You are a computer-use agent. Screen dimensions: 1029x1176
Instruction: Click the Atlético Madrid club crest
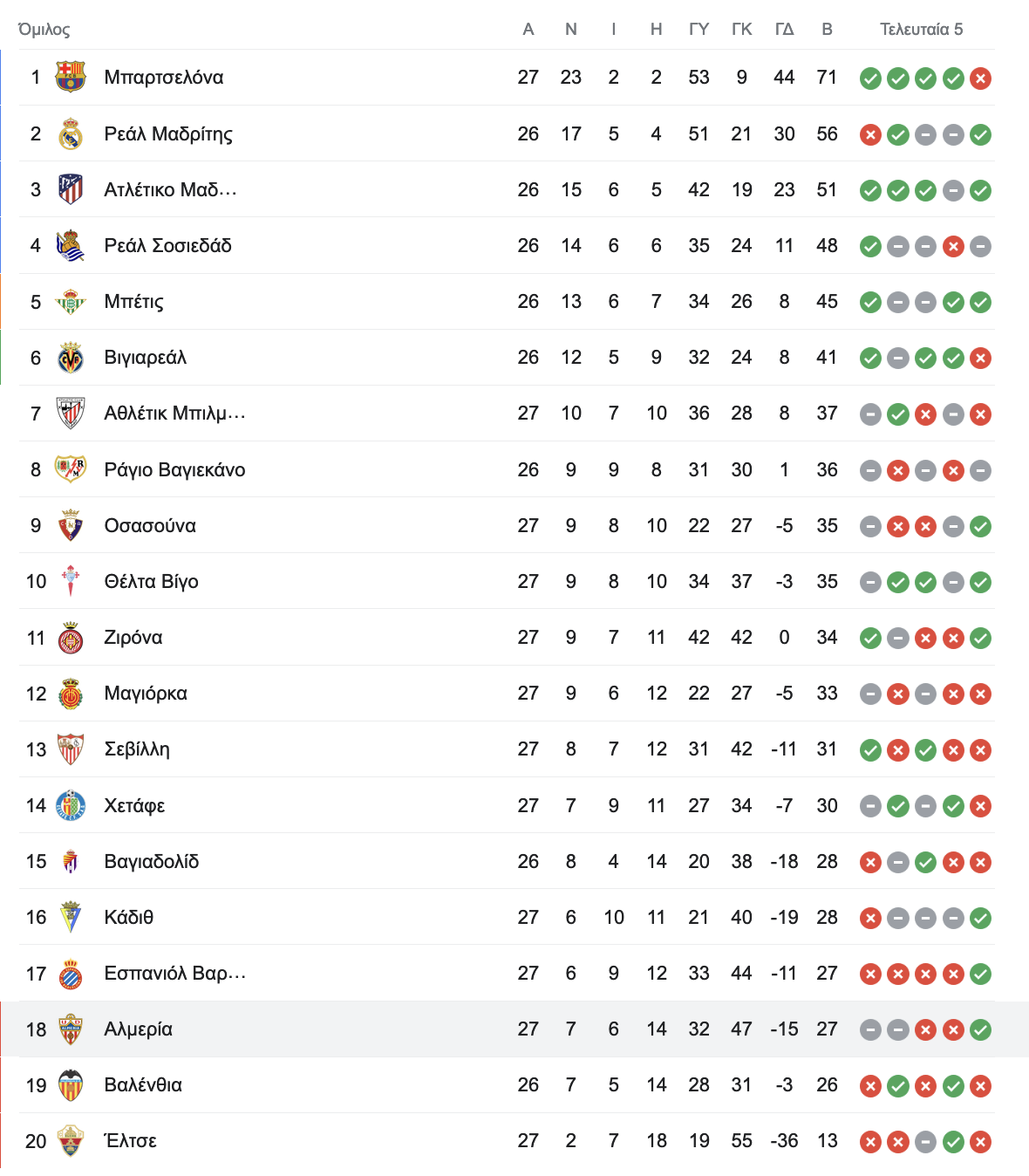point(71,189)
